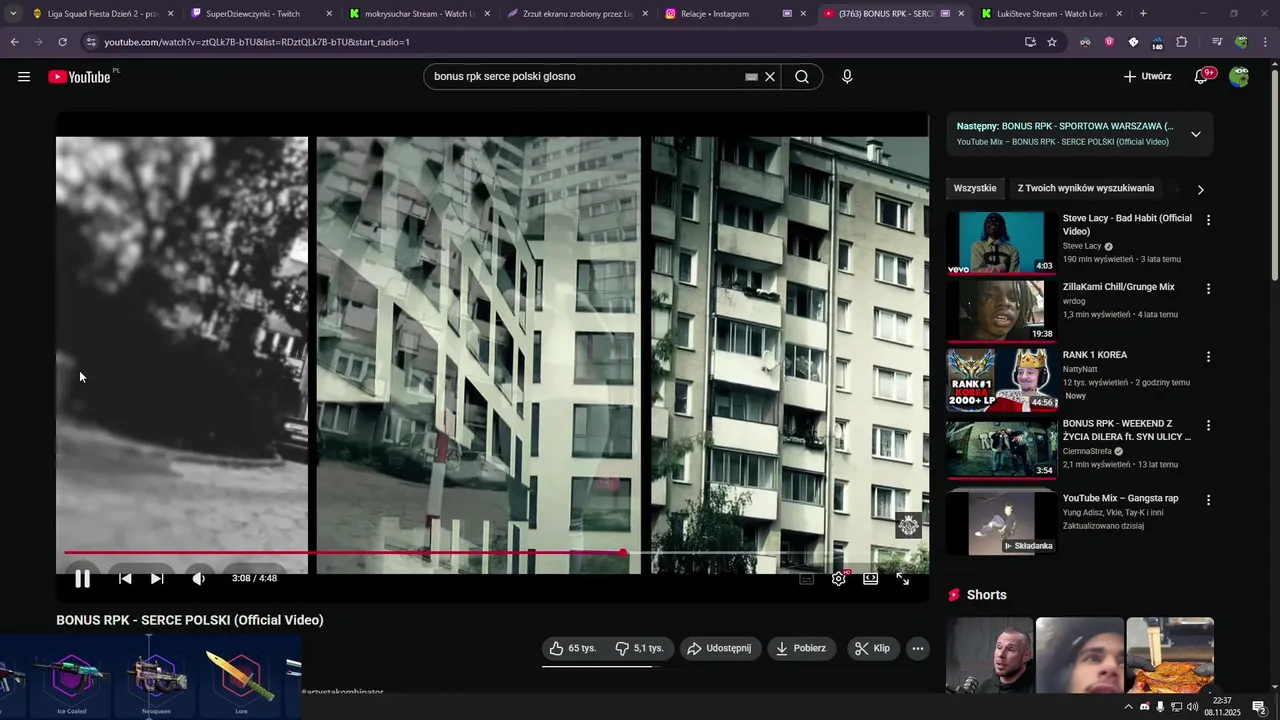Open YouTube Mix – Gangsta rap playlist
The height and width of the screenshot is (720, 1280).
[1120, 498]
